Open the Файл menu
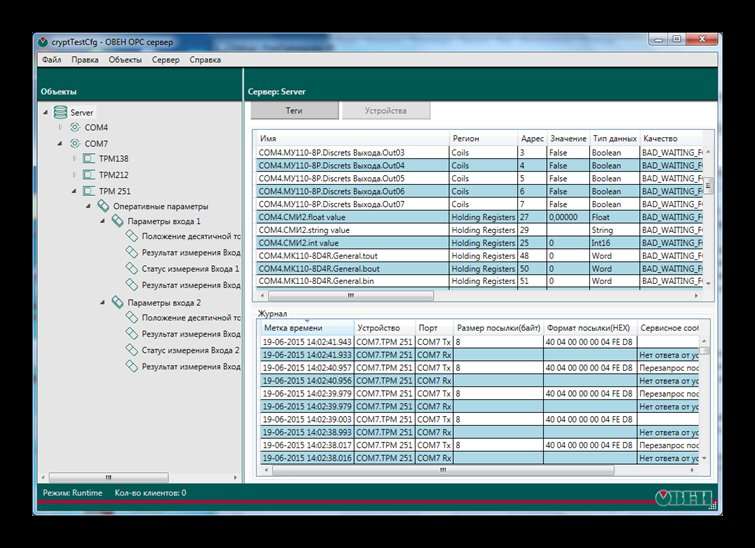Screen dimensions: 755x548 pos(52,60)
